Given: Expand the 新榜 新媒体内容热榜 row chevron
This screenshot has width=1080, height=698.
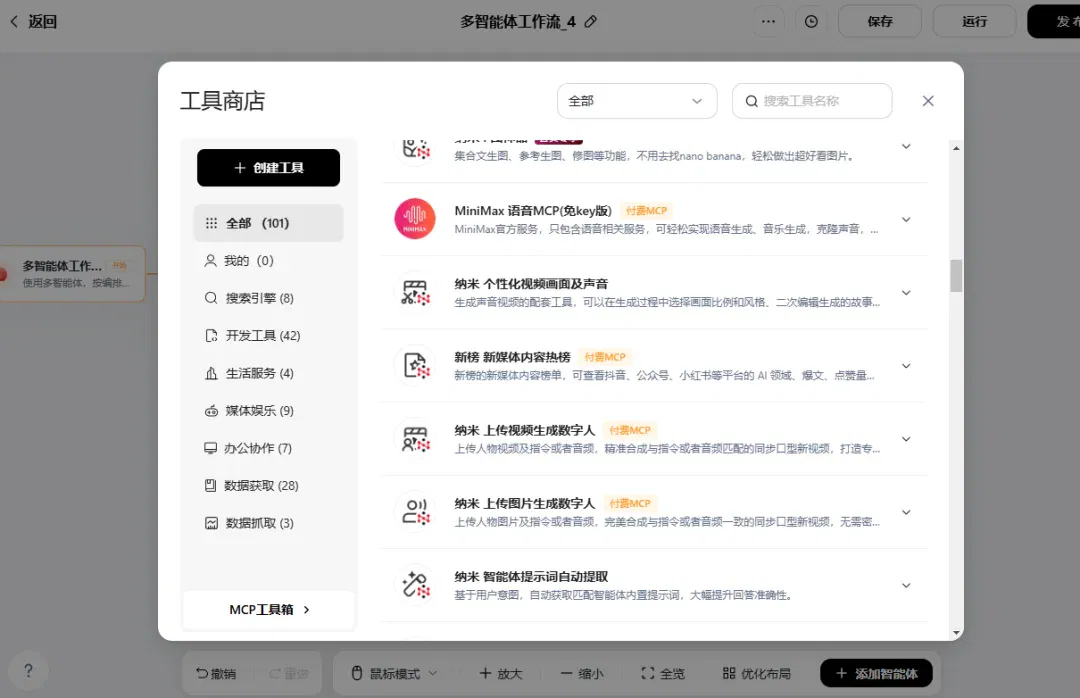Looking at the screenshot, I should pos(906,365).
